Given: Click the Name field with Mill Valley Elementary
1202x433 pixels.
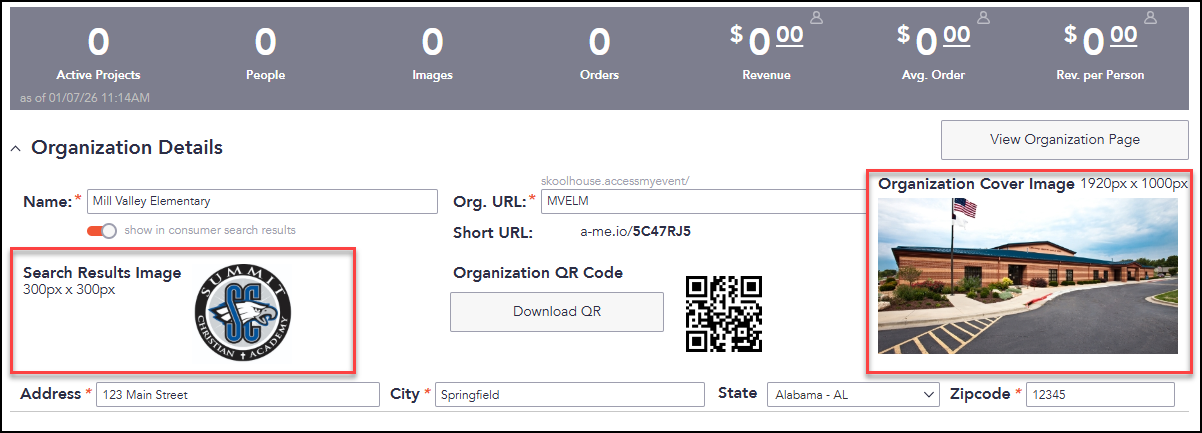Looking at the screenshot, I should coord(262,201).
